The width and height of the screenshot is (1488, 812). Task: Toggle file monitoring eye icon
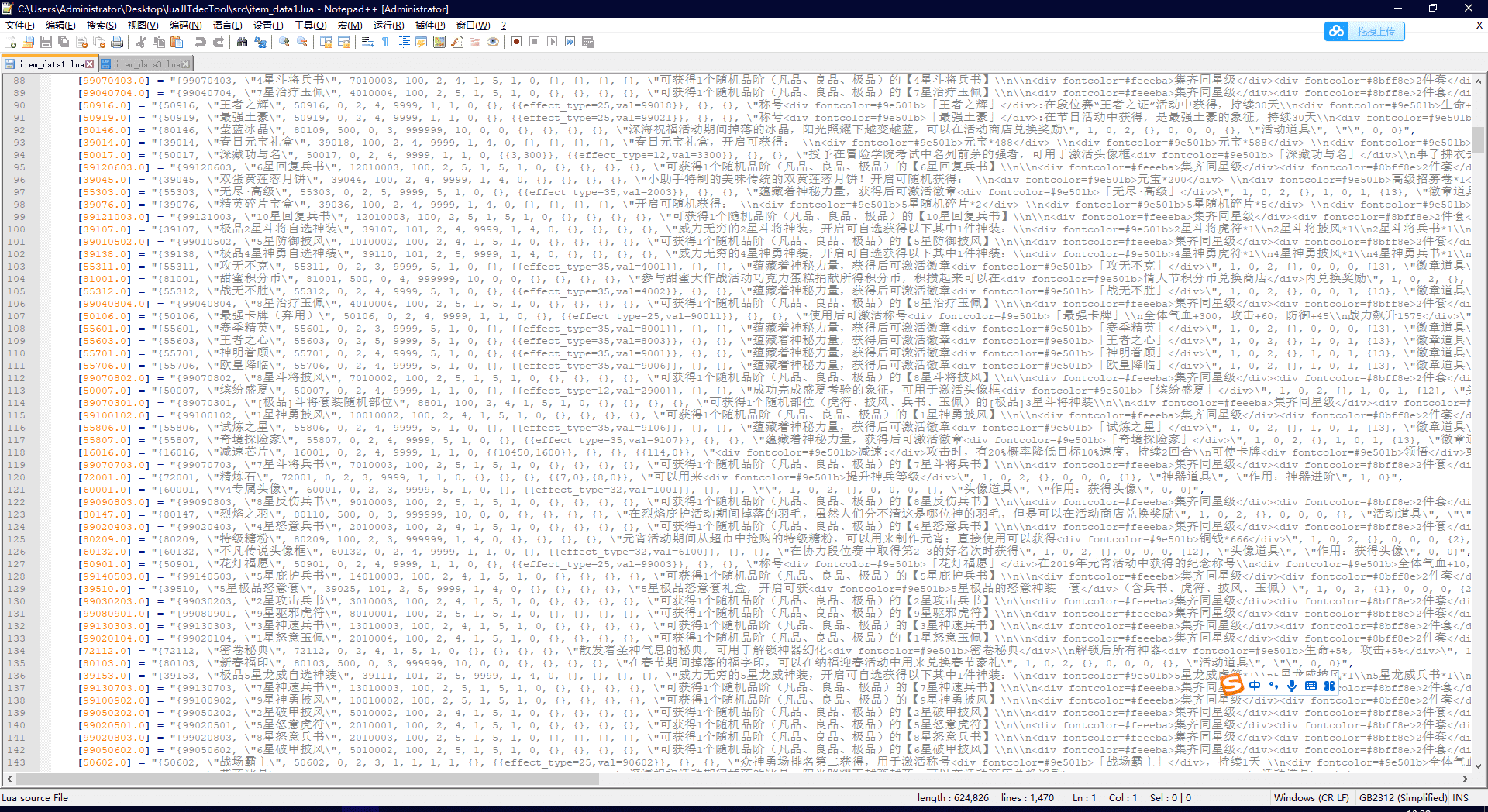click(x=493, y=42)
